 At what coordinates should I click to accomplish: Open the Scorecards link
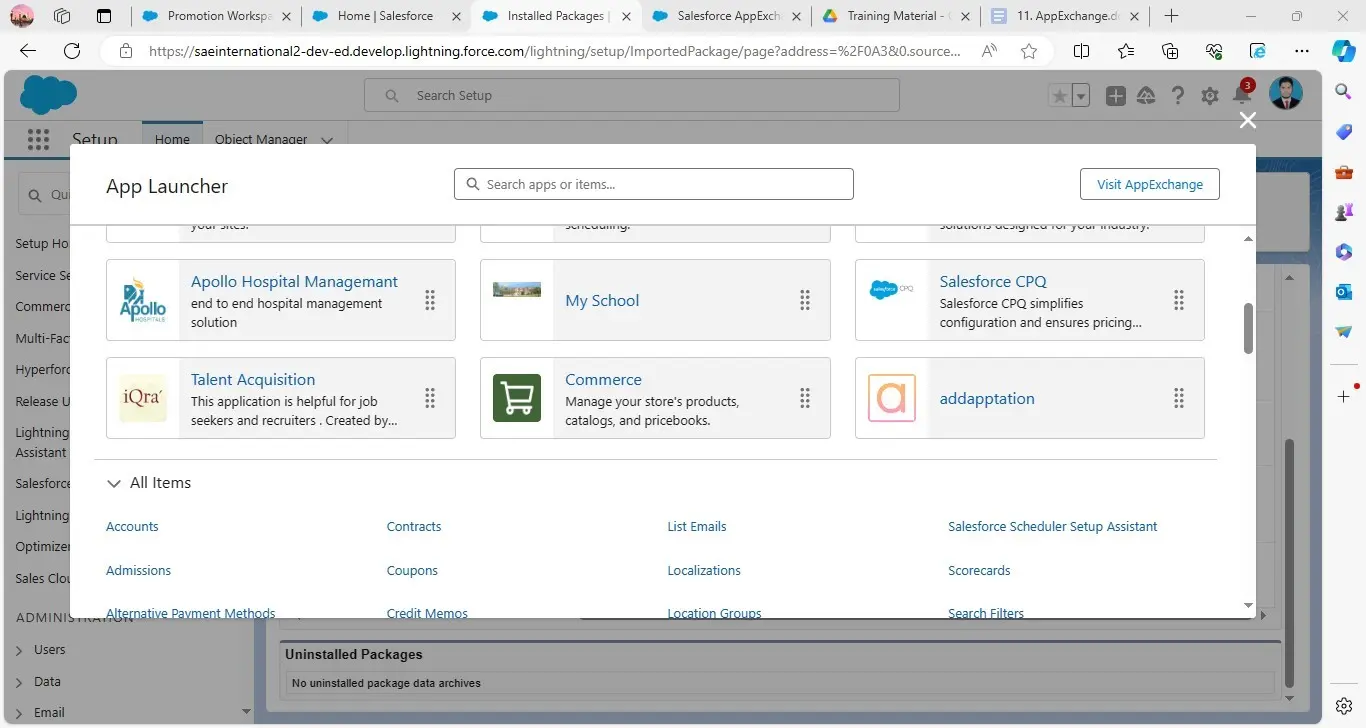pos(979,571)
